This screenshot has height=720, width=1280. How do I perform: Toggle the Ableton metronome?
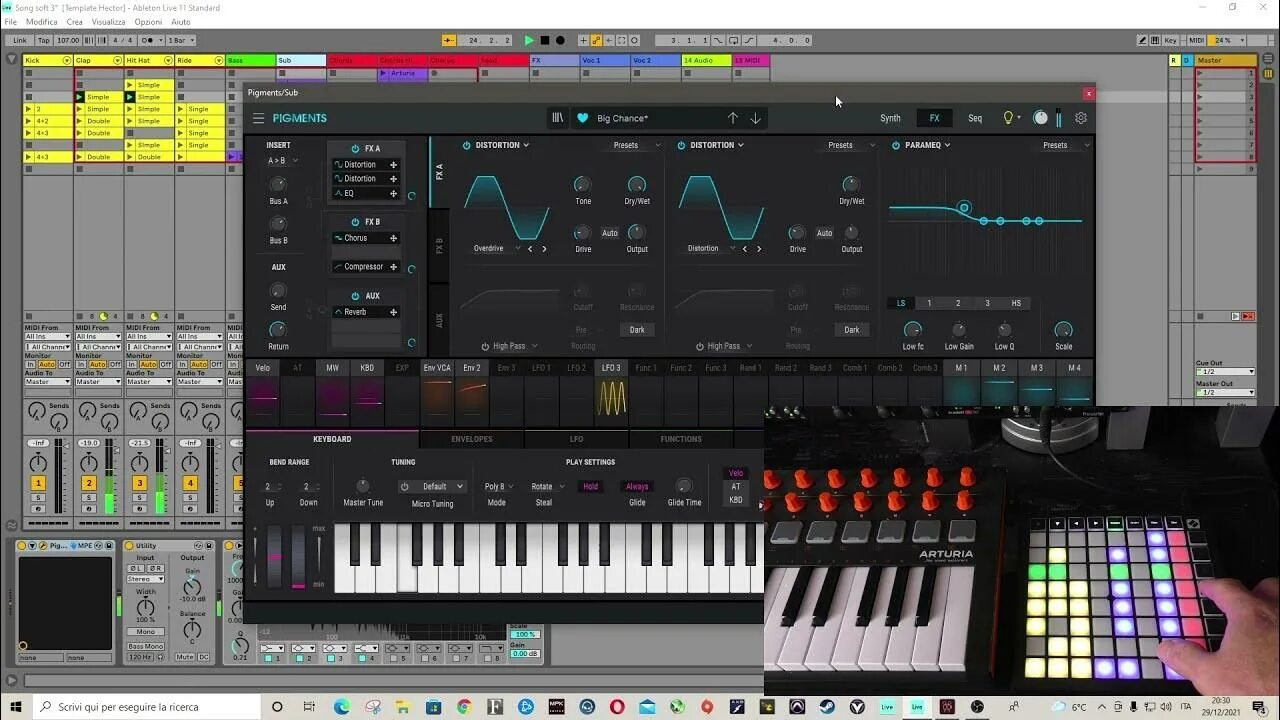click(150, 41)
